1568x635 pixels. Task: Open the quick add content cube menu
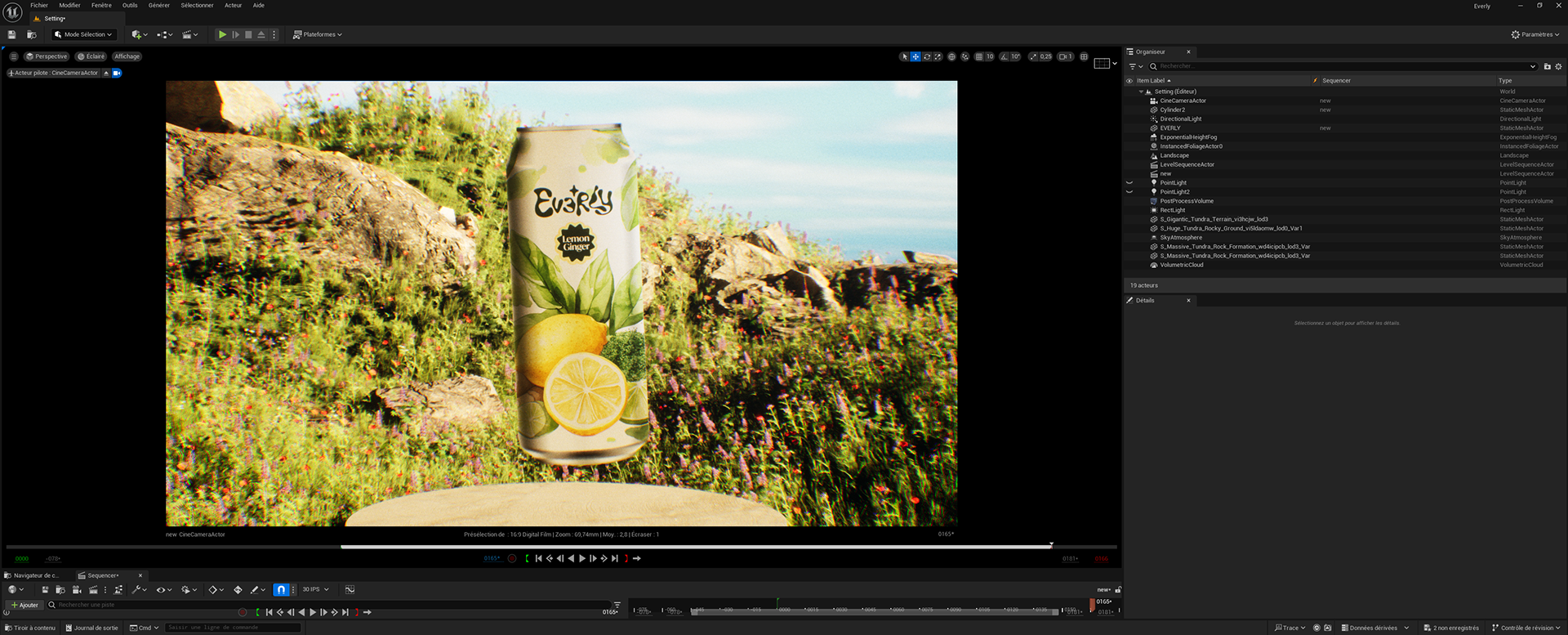pyautogui.click(x=139, y=34)
